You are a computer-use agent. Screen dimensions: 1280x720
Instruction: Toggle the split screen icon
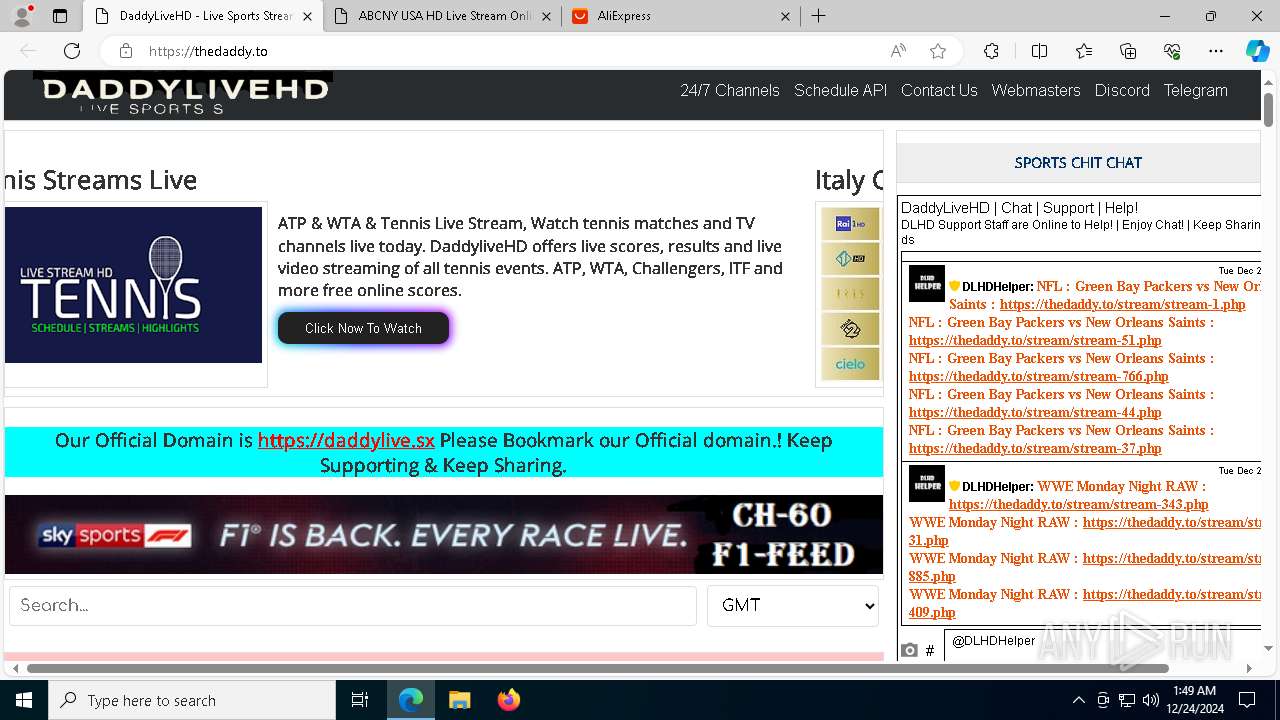click(x=1039, y=51)
